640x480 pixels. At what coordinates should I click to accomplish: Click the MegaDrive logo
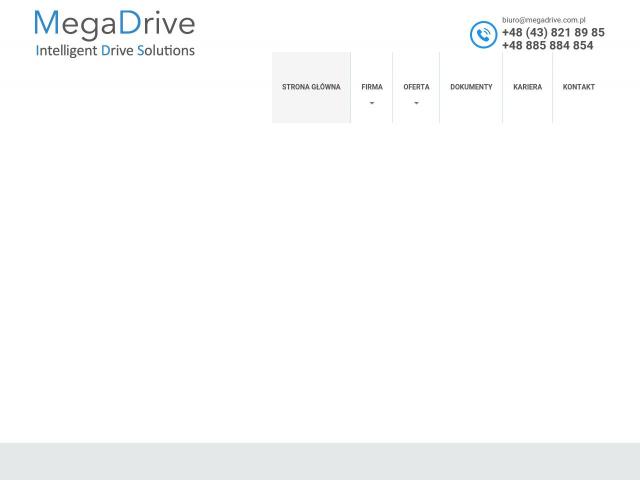point(115,33)
